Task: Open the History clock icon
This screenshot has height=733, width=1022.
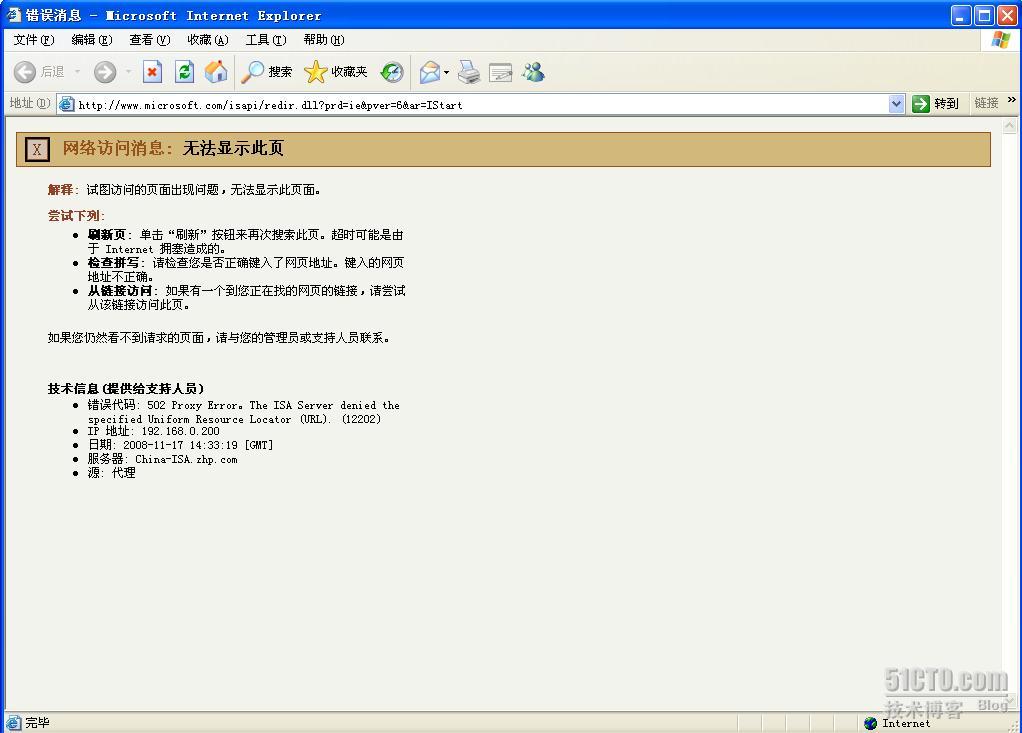Action: pyautogui.click(x=392, y=72)
